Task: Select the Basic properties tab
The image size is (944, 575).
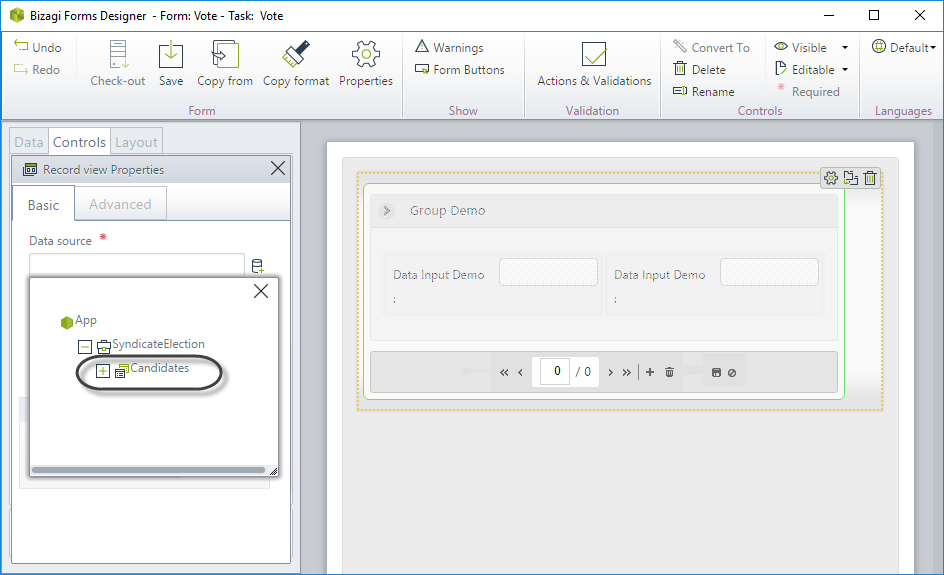Action: tap(43, 205)
